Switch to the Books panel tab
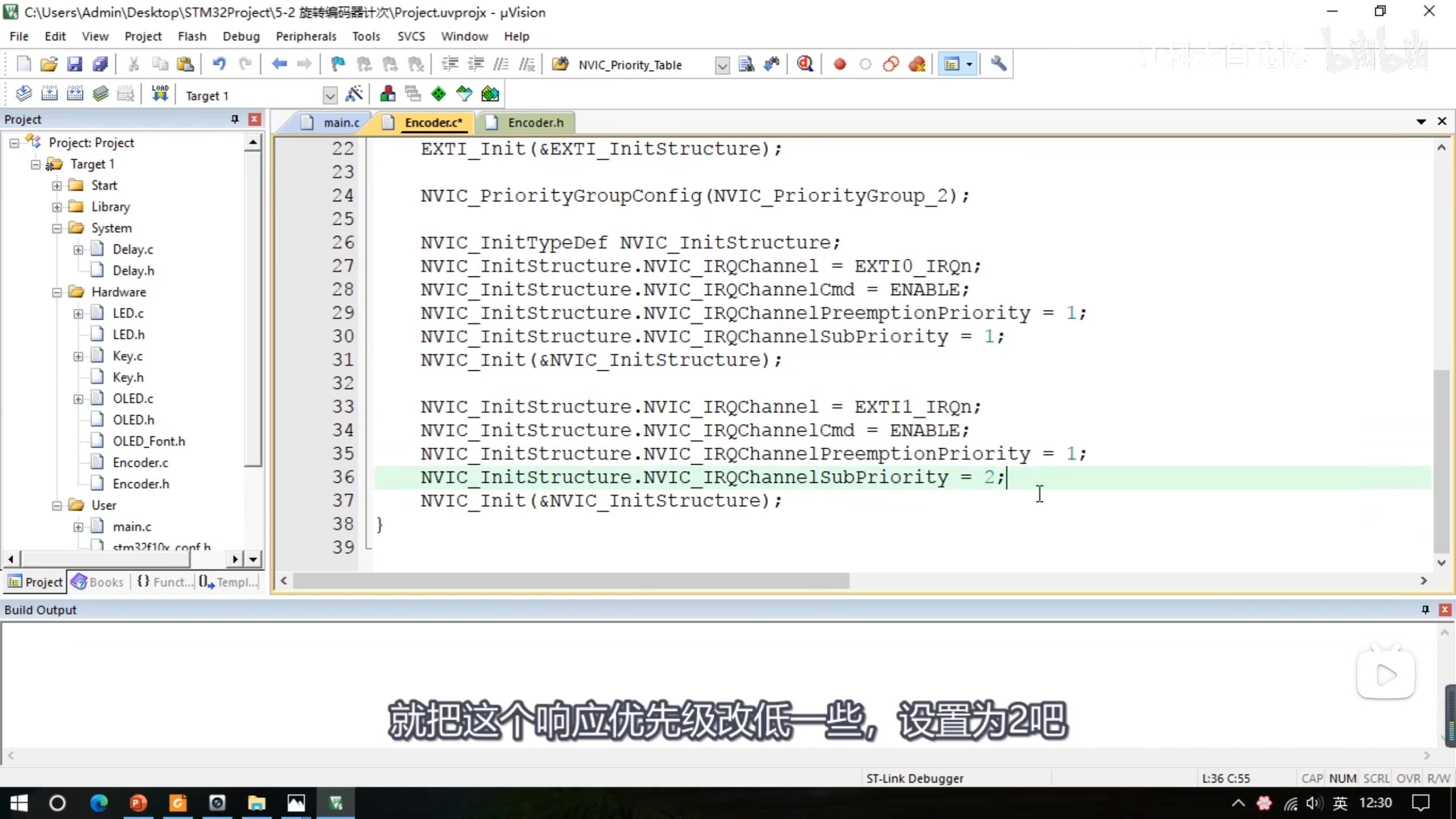This screenshot has height=819, width=1456. 98,582
